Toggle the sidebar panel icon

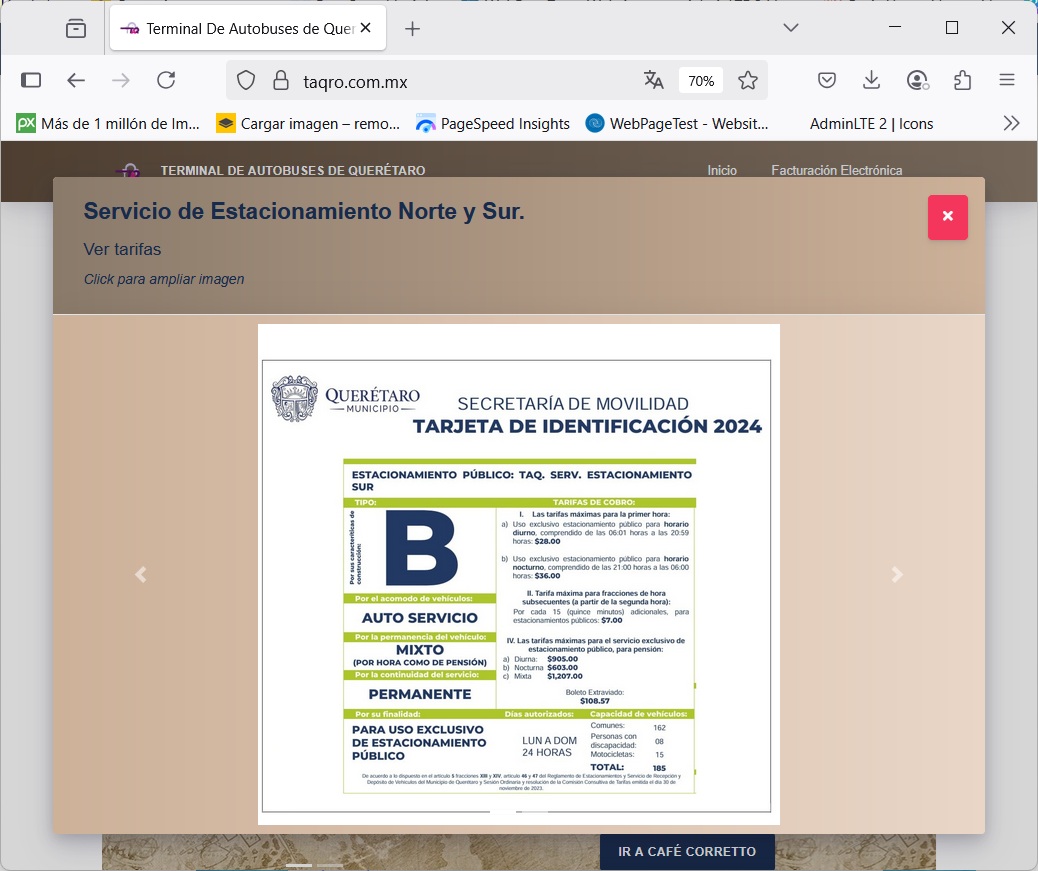point(31,80)
